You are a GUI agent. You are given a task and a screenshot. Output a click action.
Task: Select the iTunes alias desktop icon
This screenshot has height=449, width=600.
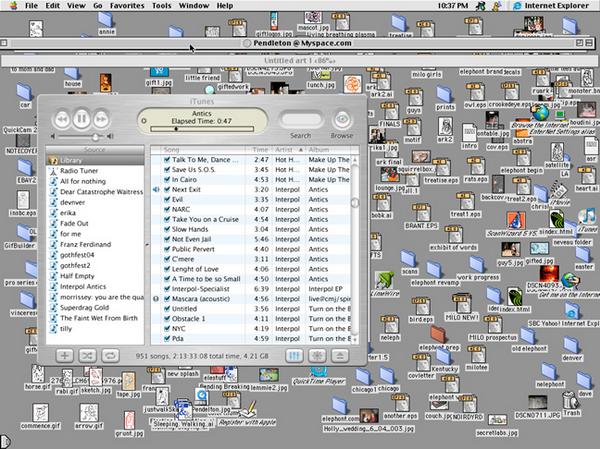(587, 221)
